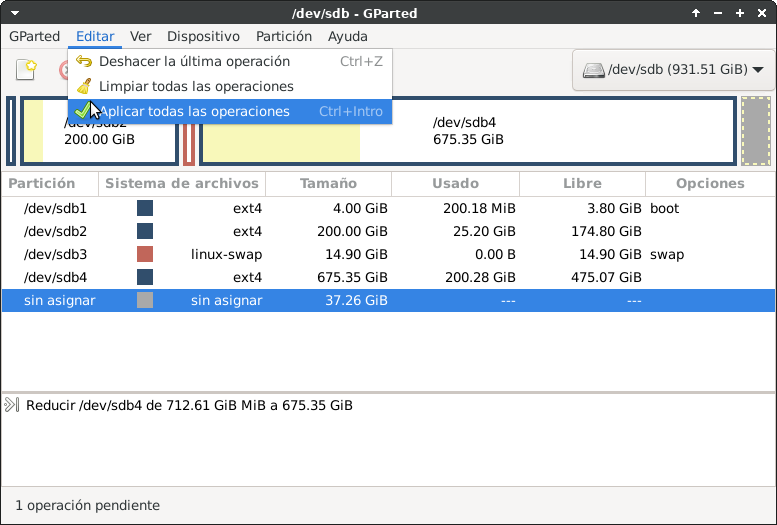Select Limpiar todas las operaciones

[x=196, y=87]
